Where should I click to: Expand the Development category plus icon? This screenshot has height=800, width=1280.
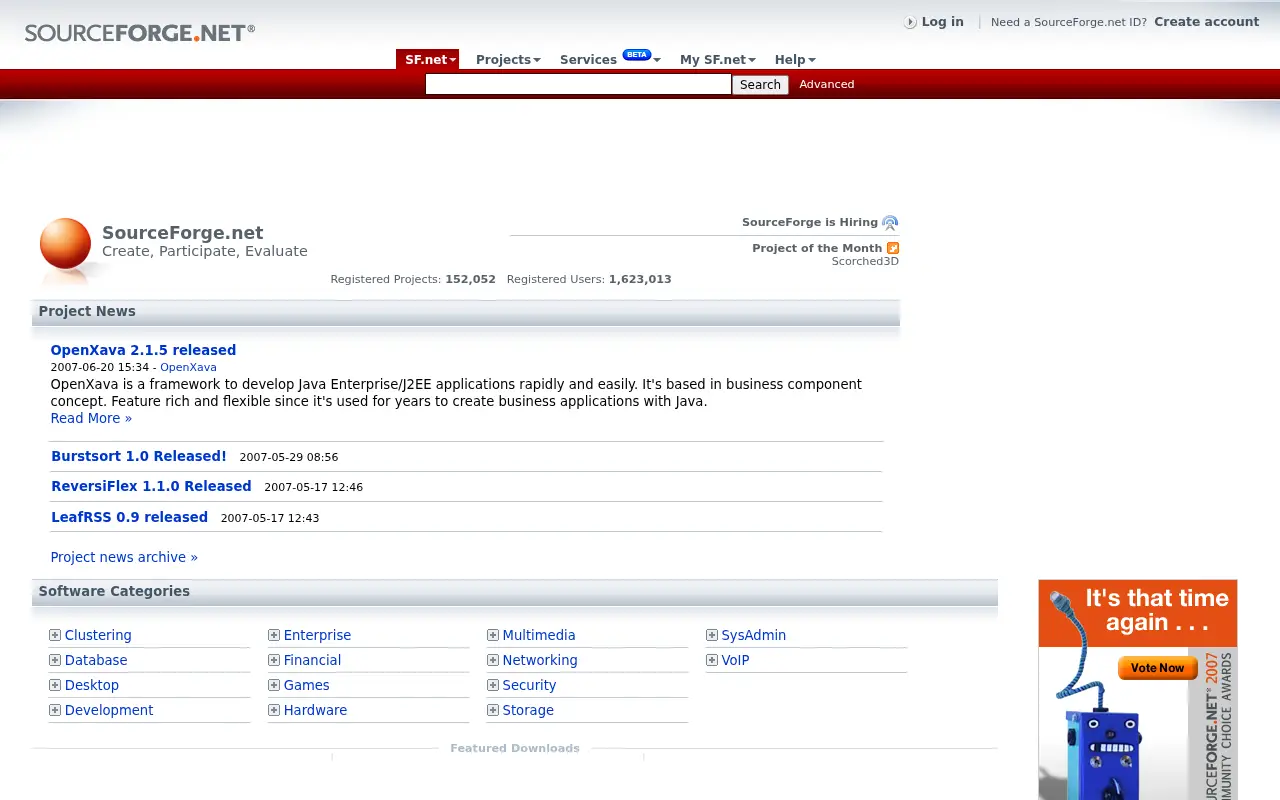tap(55, 710)
